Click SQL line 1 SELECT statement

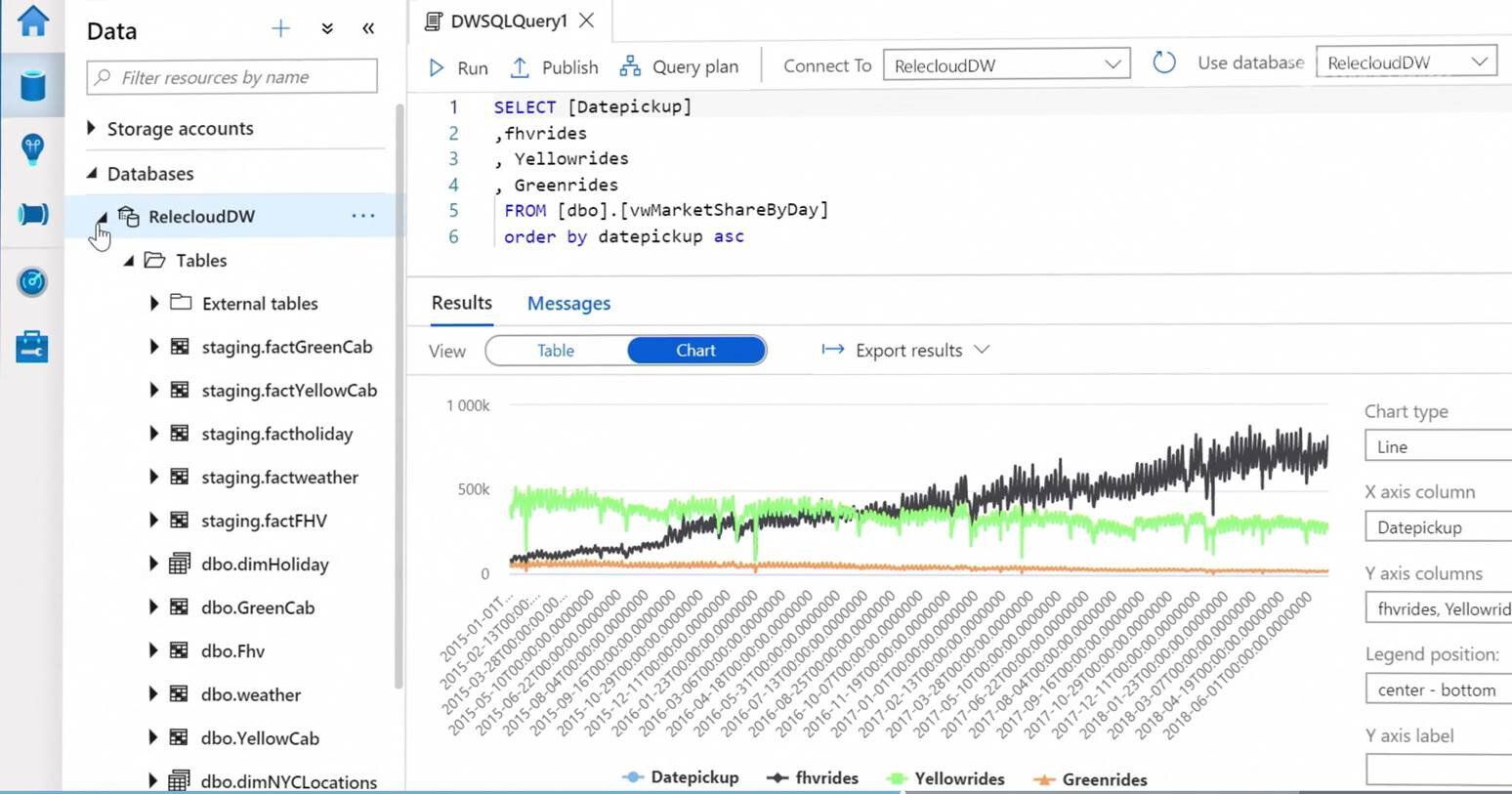point(593,106)
